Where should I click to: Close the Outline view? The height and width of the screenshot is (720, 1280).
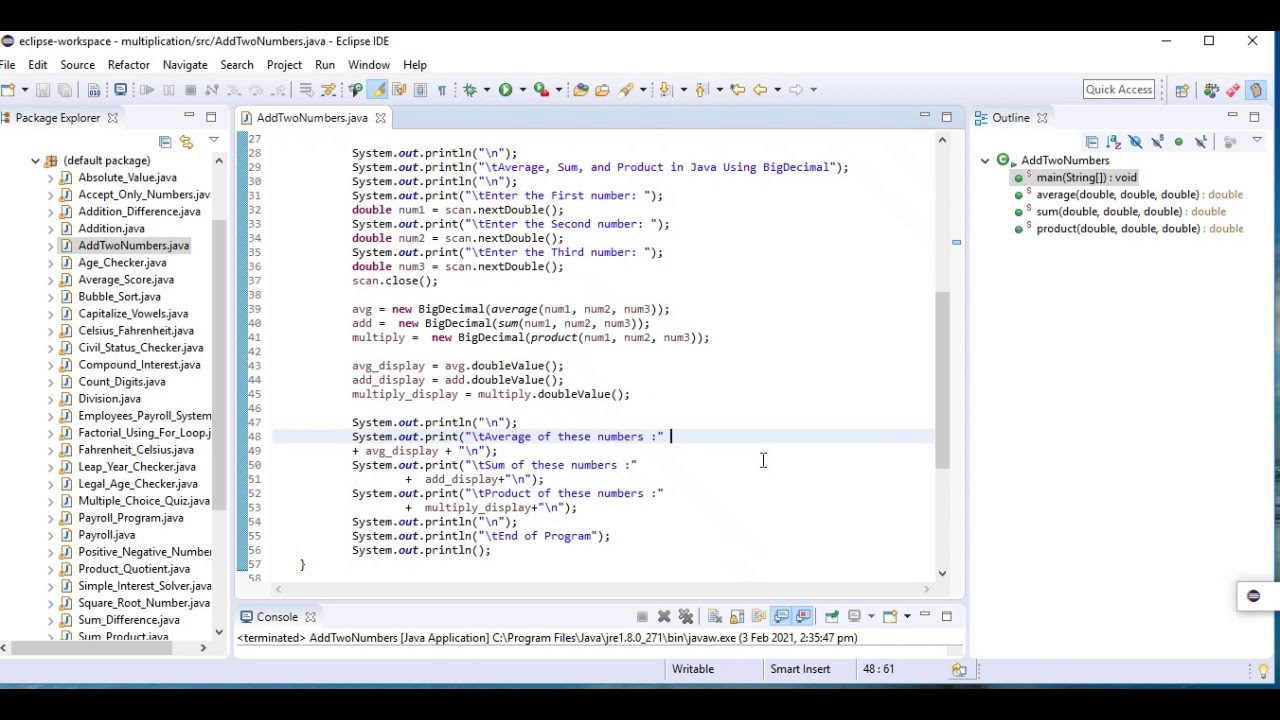(1042, 118)
